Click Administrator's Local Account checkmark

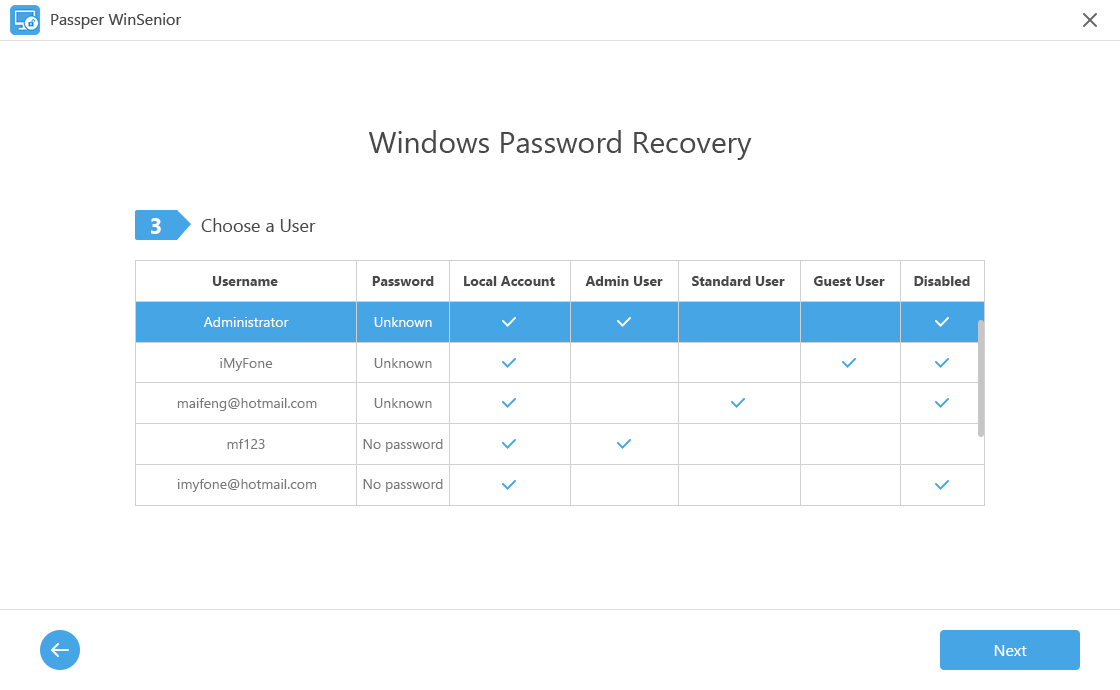(509, 322)
